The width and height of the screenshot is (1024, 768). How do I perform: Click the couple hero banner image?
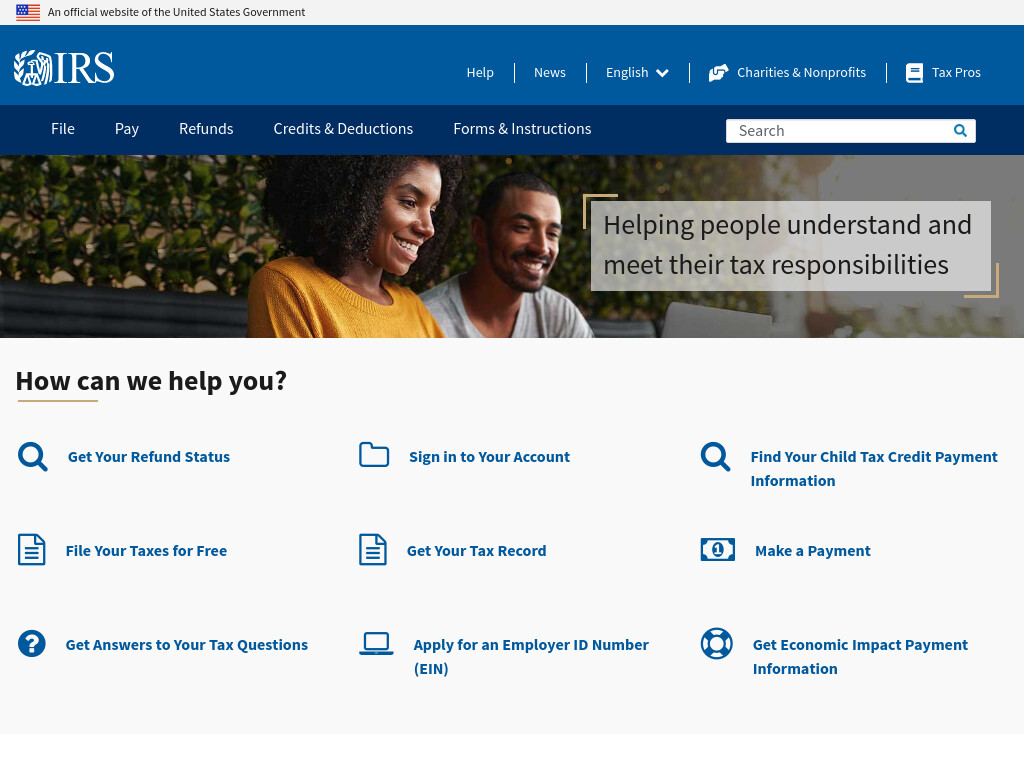tap(512, 246)
